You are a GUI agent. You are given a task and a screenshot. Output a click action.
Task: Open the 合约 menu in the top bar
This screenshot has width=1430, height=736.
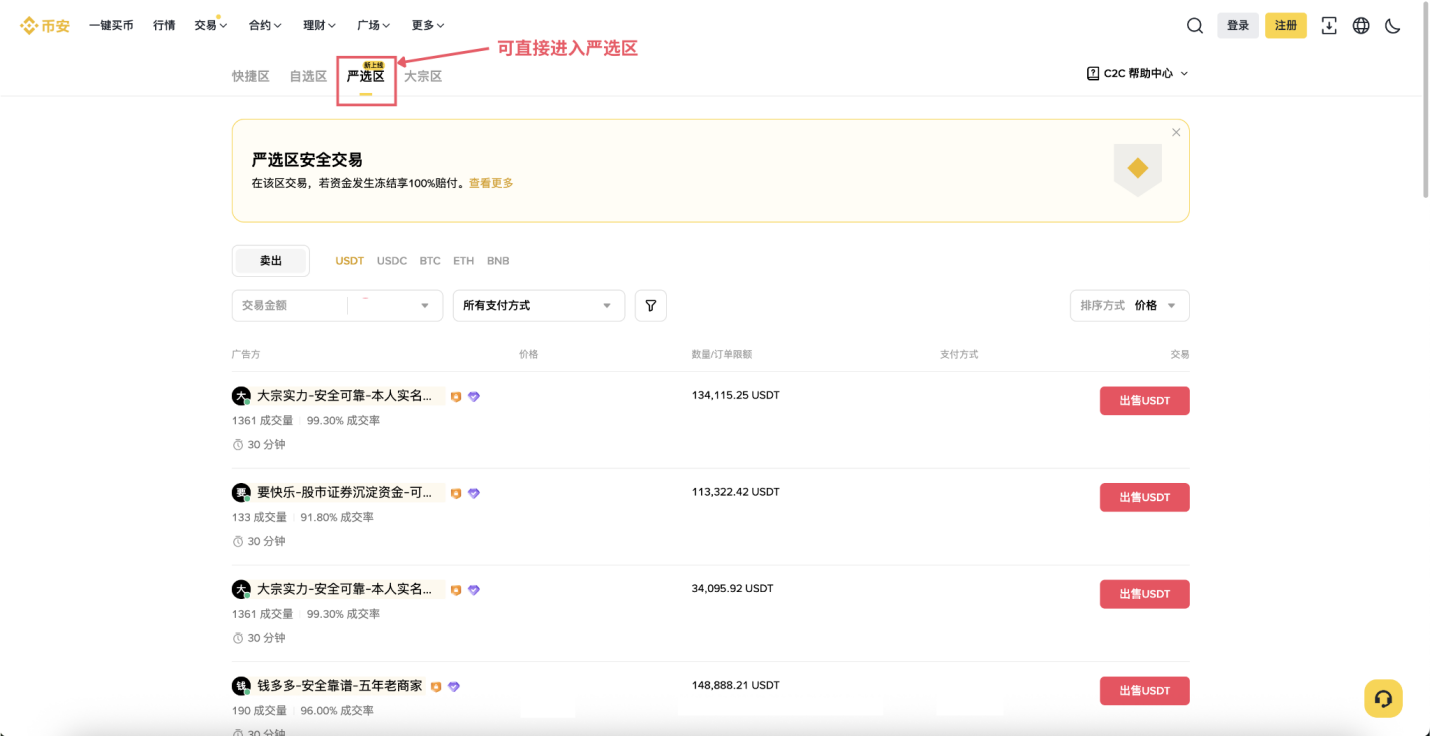(264, 25)
